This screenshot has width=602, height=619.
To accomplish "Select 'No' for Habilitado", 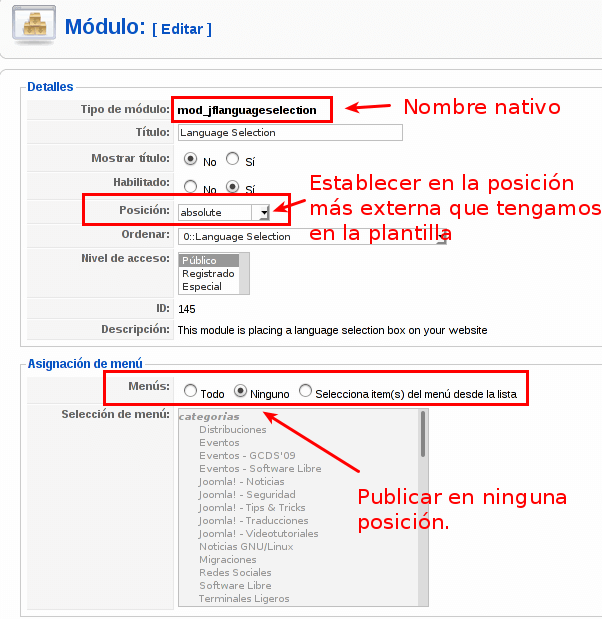I will pyautogui.click(x=190, y=186).
